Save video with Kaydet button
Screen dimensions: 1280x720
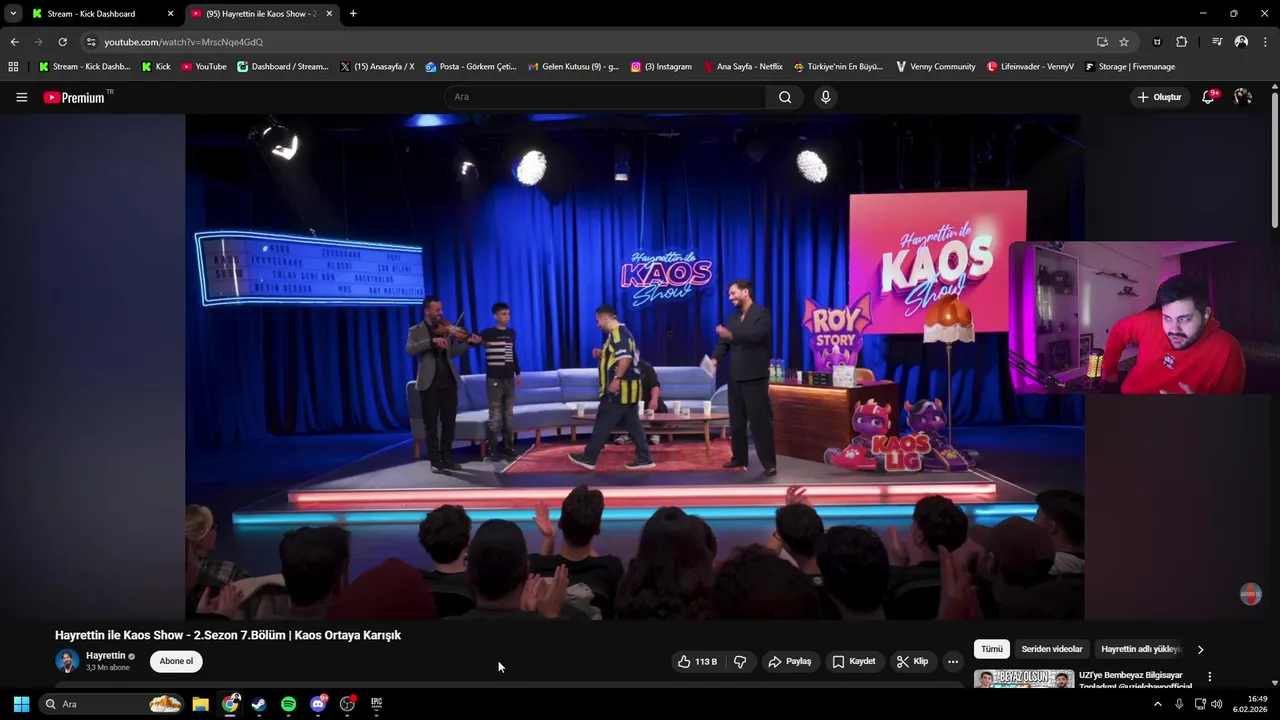pos(853,661)
